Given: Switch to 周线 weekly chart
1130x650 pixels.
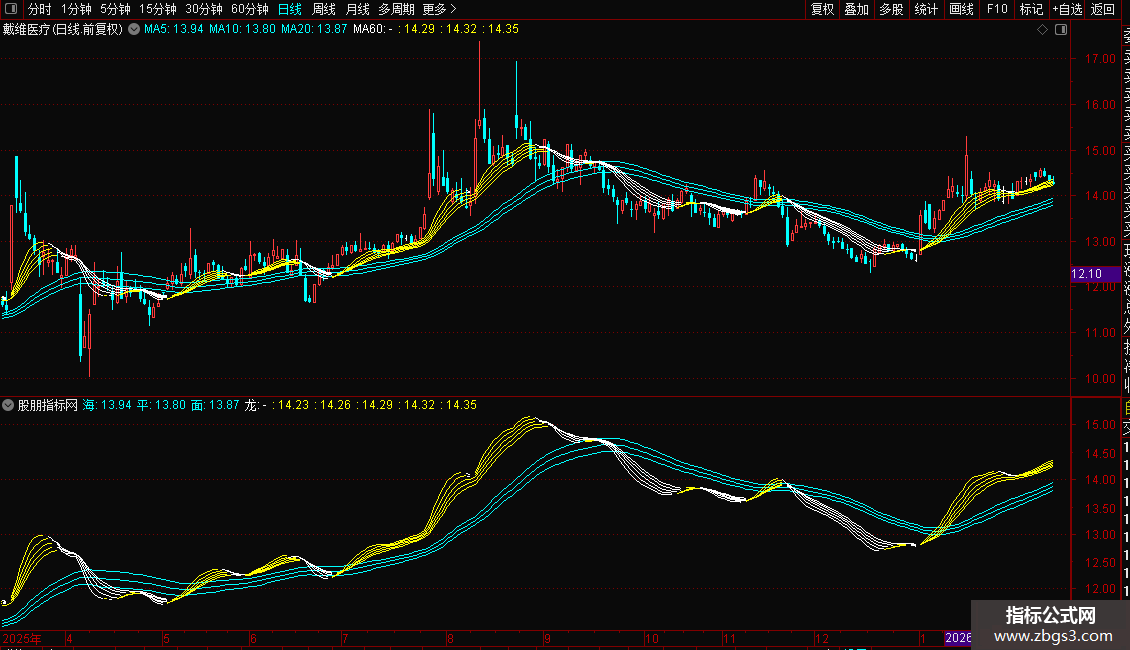Looking at the screenshot, I should tap(324, 9).
